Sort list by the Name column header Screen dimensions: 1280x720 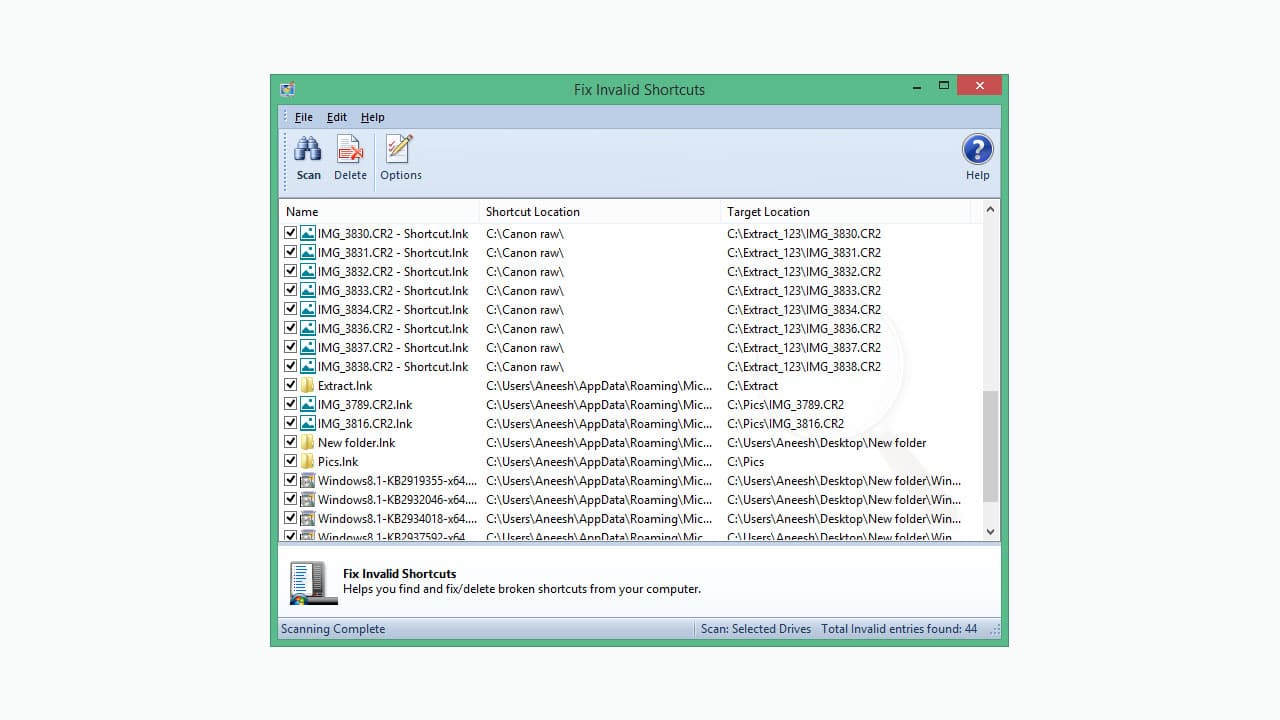click(x=378, y=211)
